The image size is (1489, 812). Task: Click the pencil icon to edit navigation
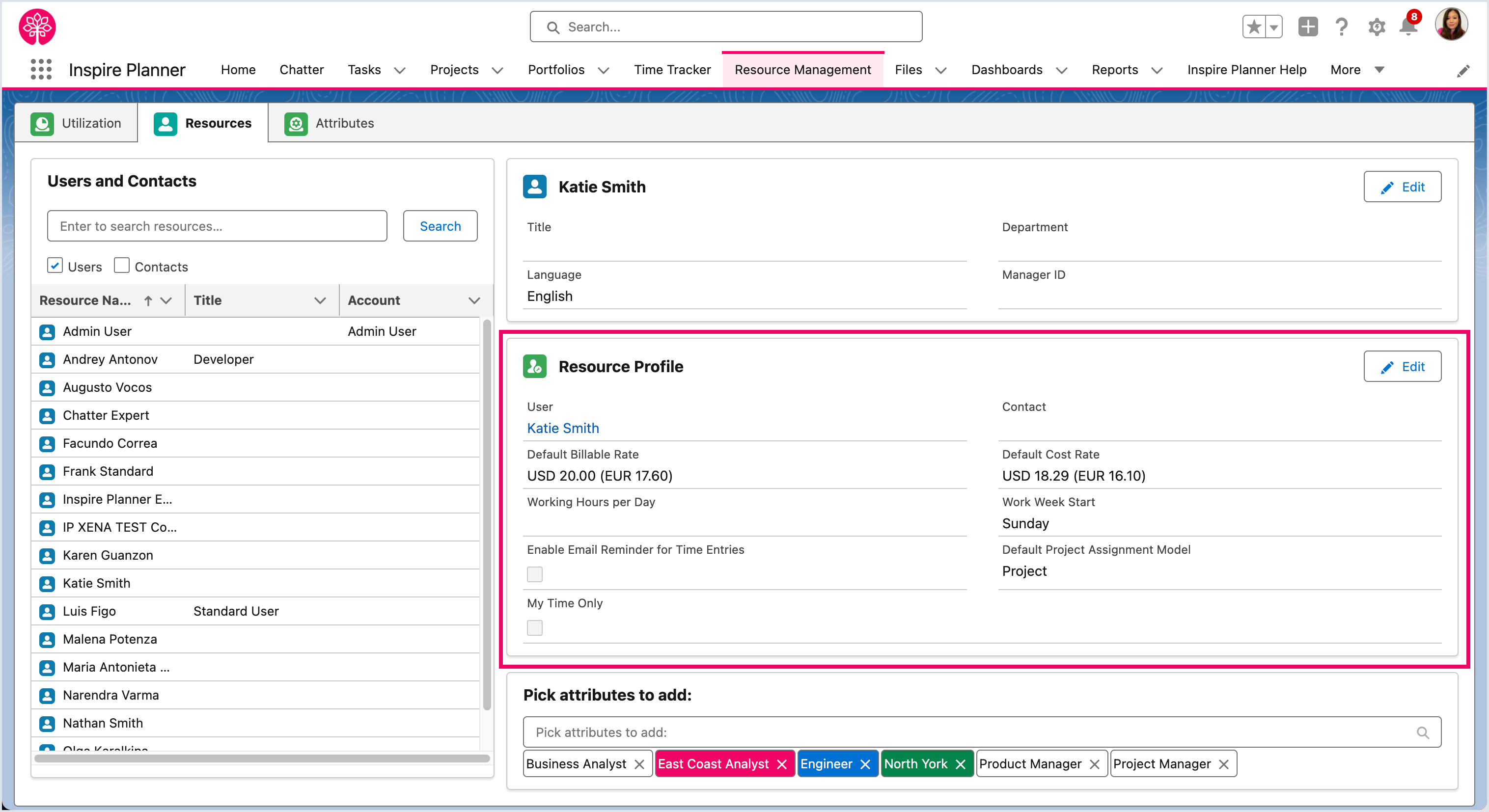click(1463, 71)
